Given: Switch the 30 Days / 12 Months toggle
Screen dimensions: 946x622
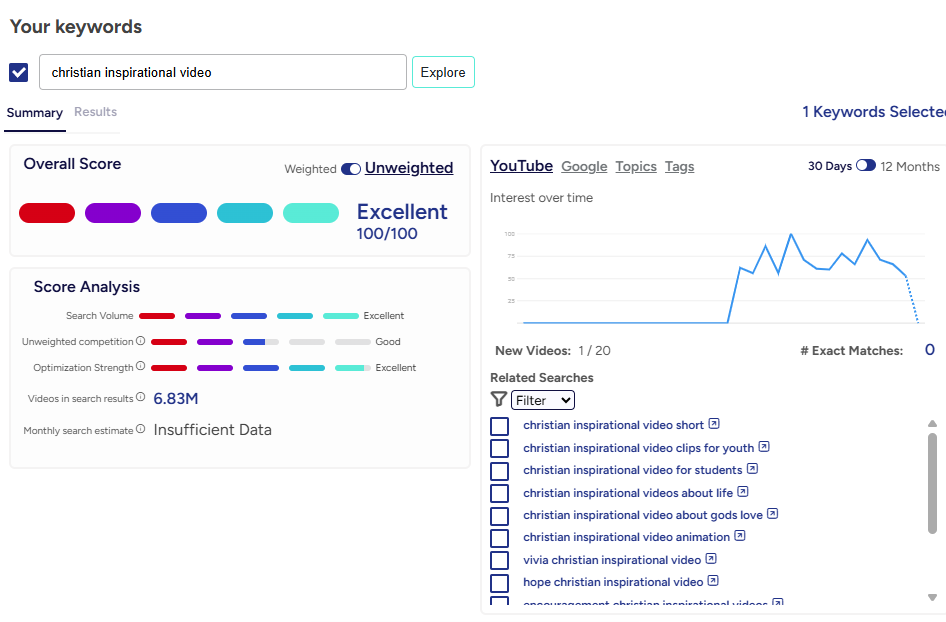Looking at the screenshot, I should point(865,166).
